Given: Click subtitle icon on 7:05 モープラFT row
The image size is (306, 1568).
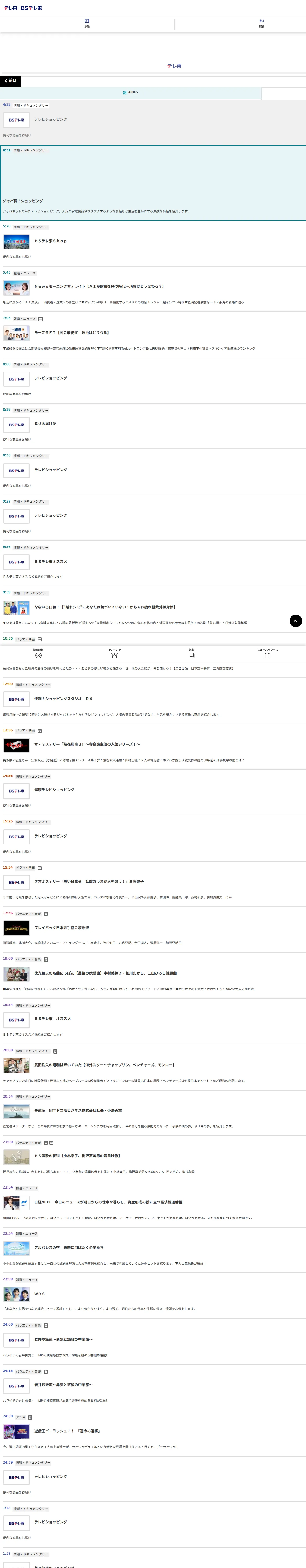Looking at the screenshot, I should [41, 318].
